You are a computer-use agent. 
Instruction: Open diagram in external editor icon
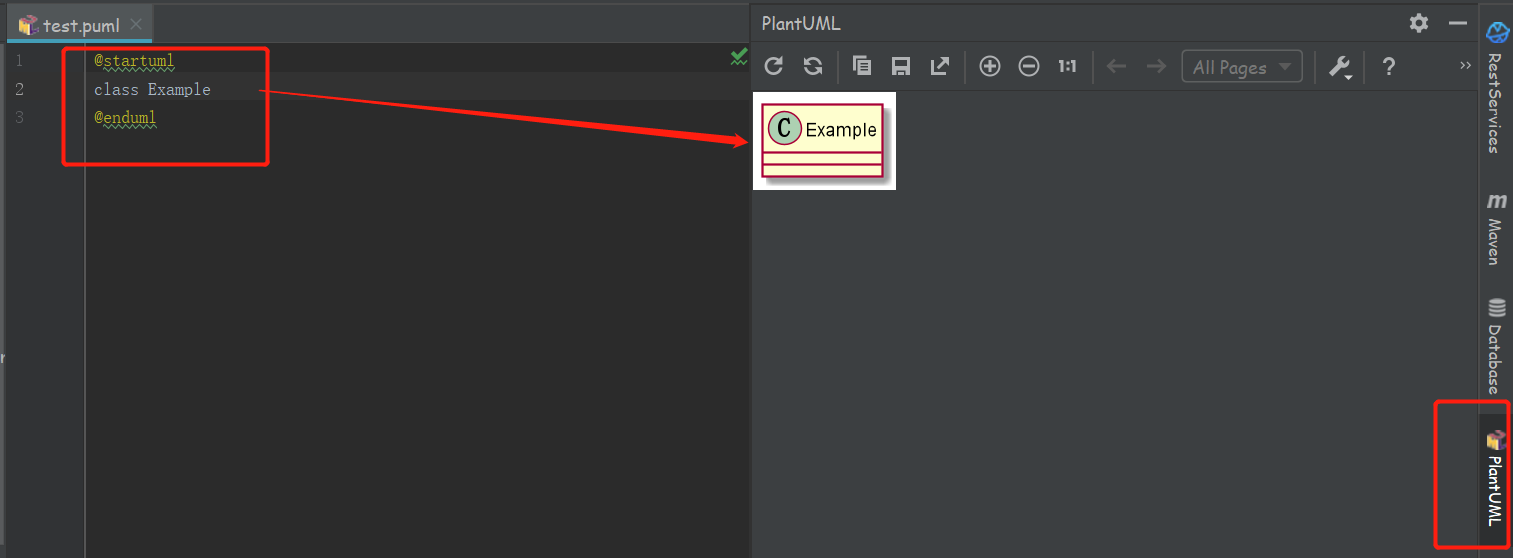(940, 66)
